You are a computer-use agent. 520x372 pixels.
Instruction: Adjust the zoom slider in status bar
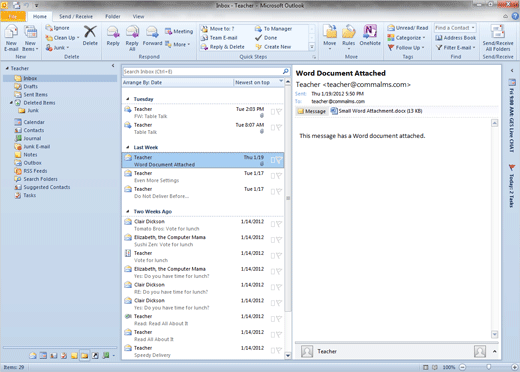tap(488, 367)
